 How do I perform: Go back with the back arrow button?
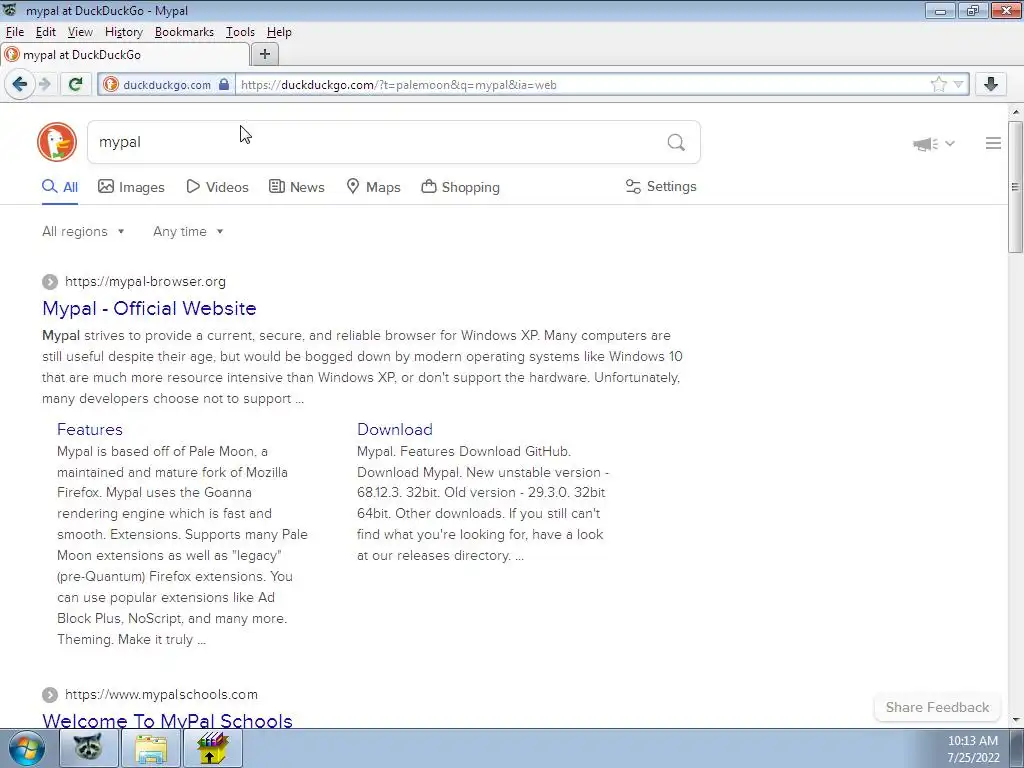pos(20,84)
